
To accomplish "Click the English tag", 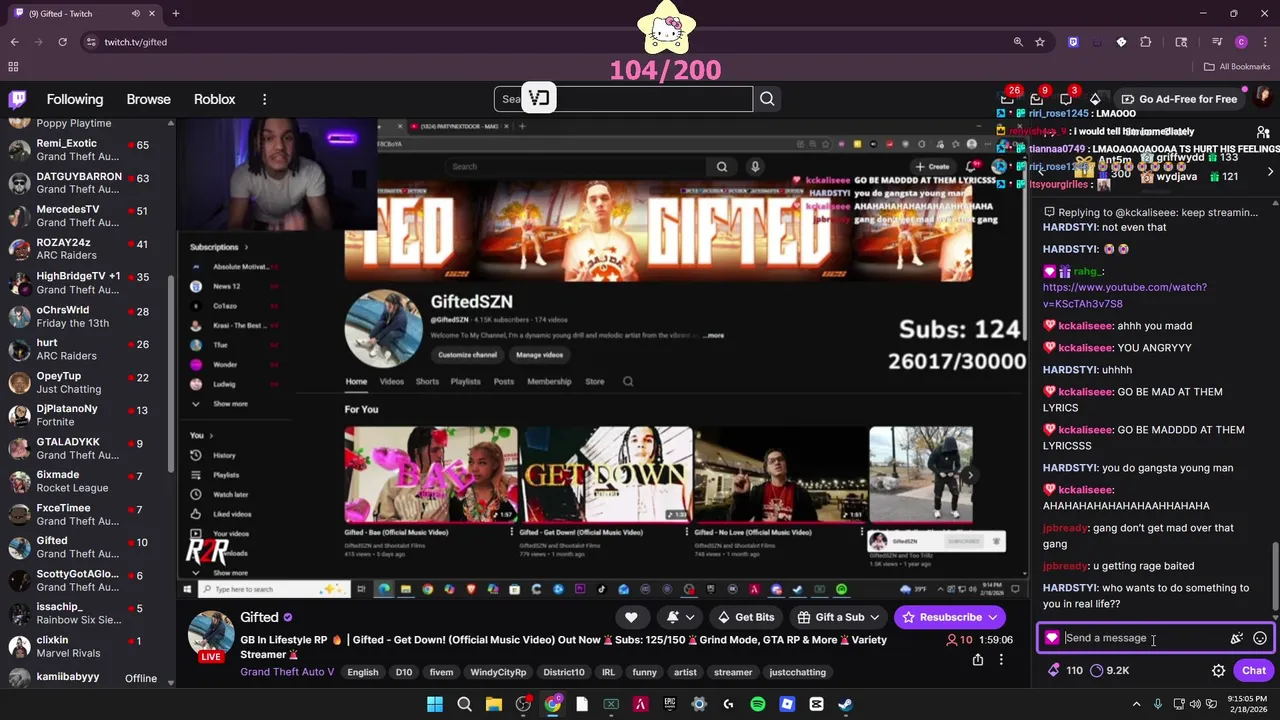I will pyautogui.click(x=363, y=672).
